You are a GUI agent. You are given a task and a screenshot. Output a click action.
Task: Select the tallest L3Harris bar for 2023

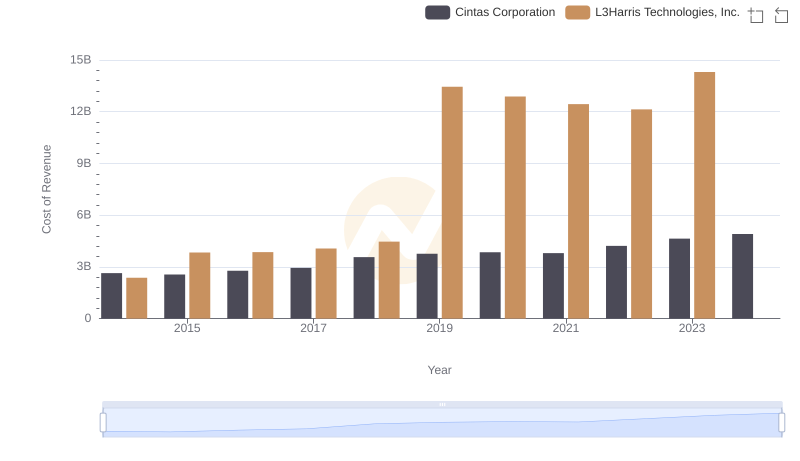(704, 195)
